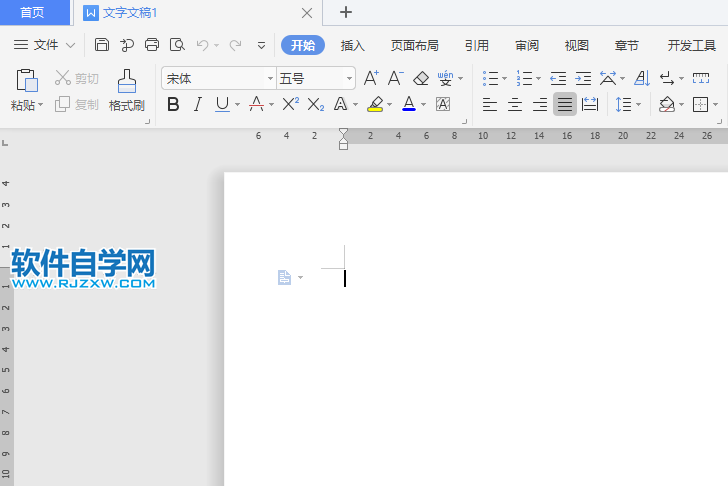
Task: Click the phonetic guide wén icon
Action: point(445,78)
